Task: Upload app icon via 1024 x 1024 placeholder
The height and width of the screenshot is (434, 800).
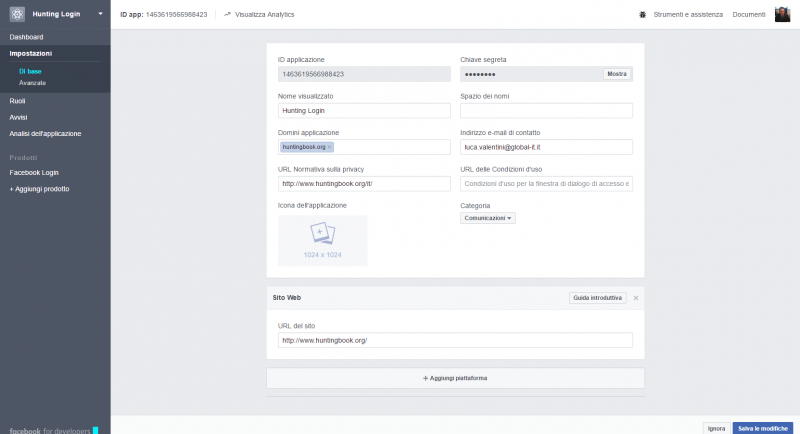Action: tap(322, 240)
